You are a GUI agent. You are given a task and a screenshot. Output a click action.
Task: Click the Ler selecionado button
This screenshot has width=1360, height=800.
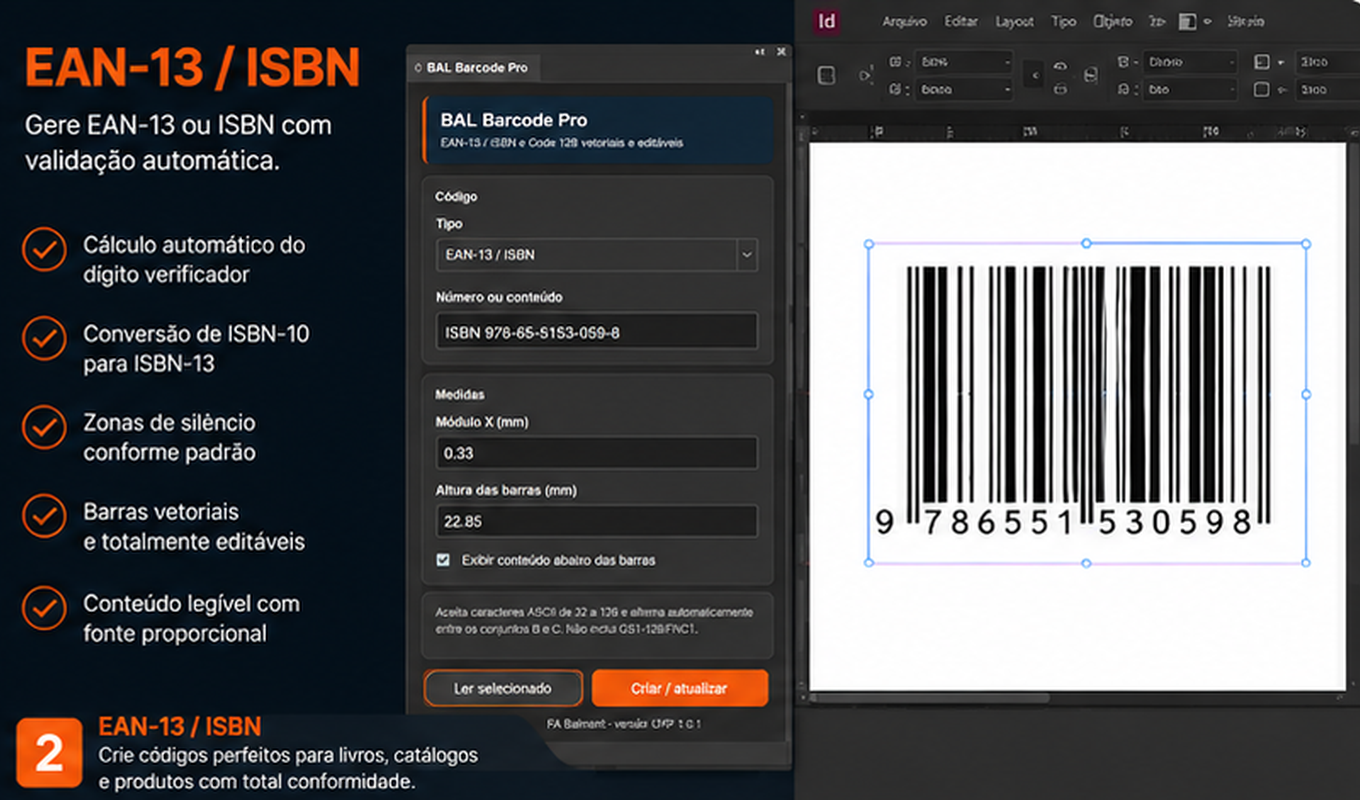503,688
